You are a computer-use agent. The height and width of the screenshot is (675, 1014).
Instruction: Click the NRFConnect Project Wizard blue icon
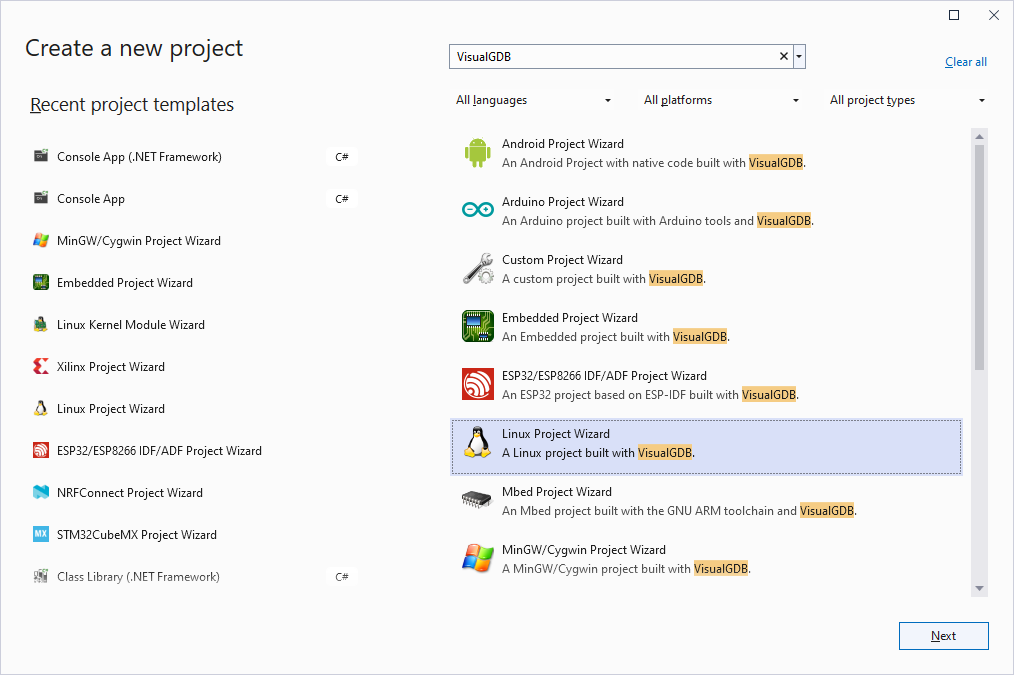pyautogui.click(x=41, y=492)
